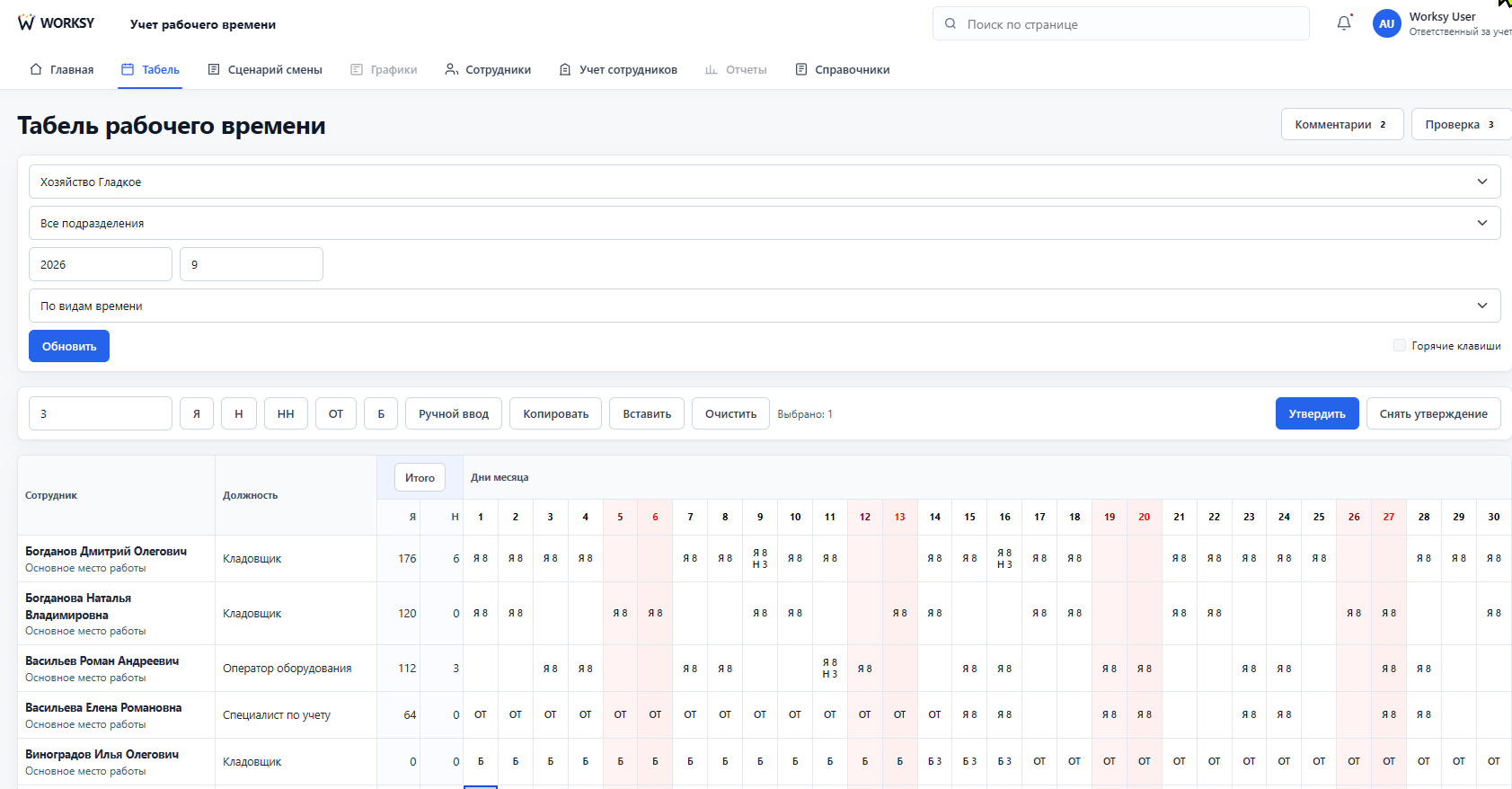Select employee Виноградов Илья Олегович
The height and width of the screenshot is (789, 1512).
102,754
